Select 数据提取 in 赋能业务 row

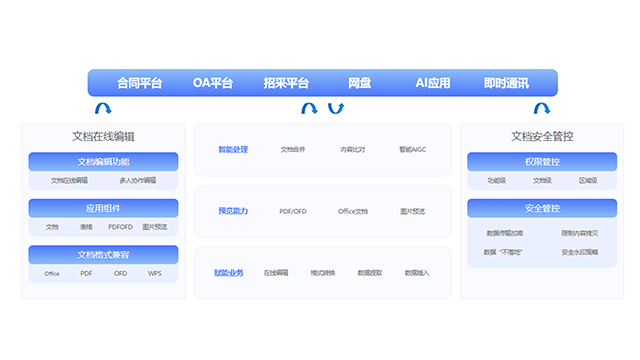tap(370, 273)
